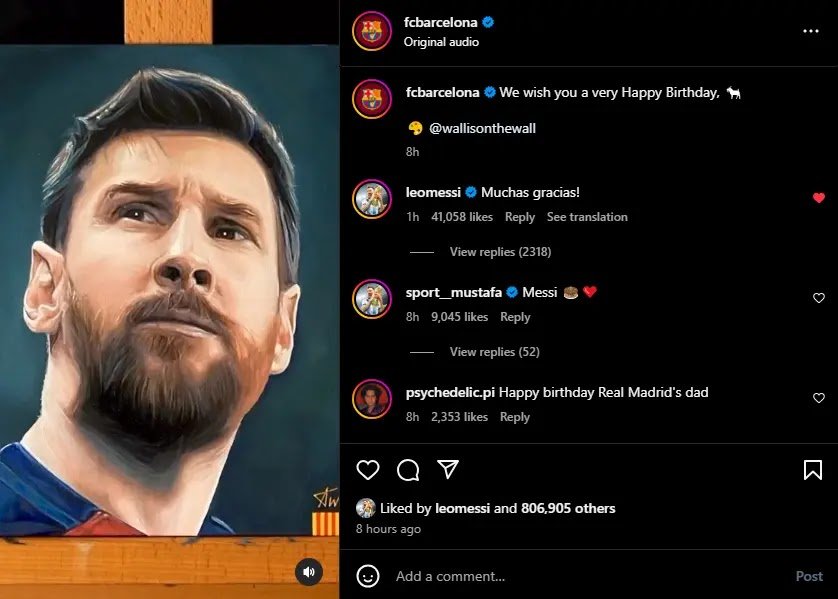Unlike leomessi's comment red heart

point(819,198)
